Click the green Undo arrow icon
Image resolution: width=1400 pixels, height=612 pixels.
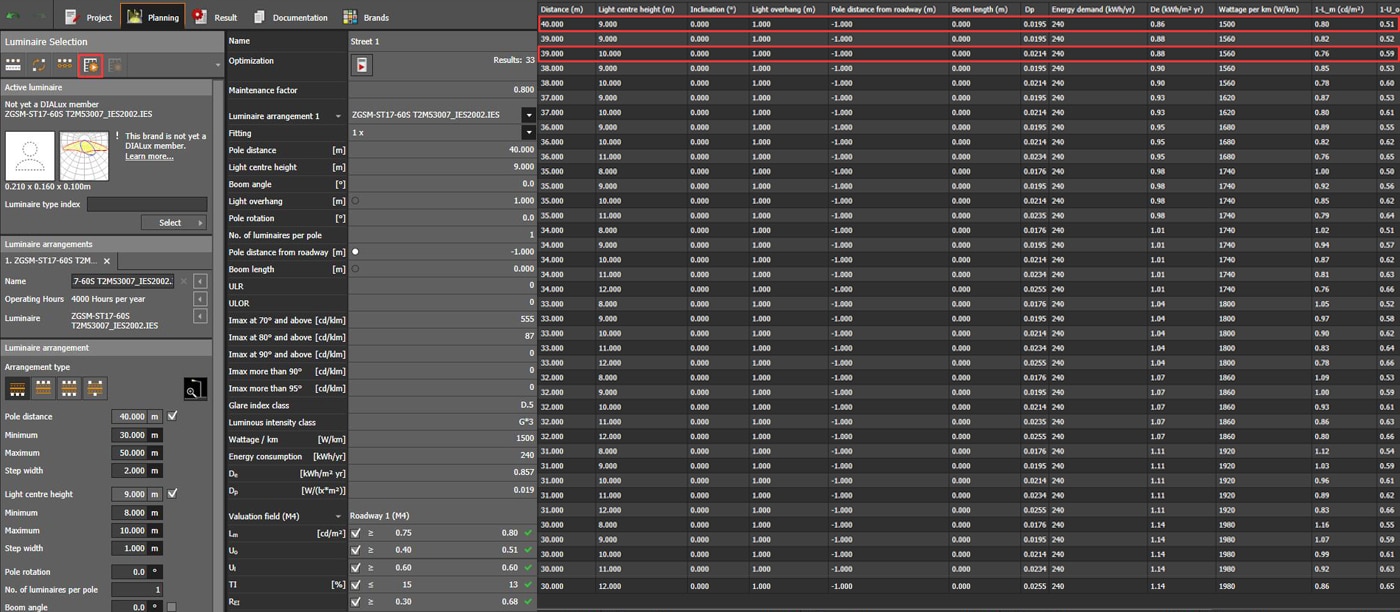click(15, 17)
